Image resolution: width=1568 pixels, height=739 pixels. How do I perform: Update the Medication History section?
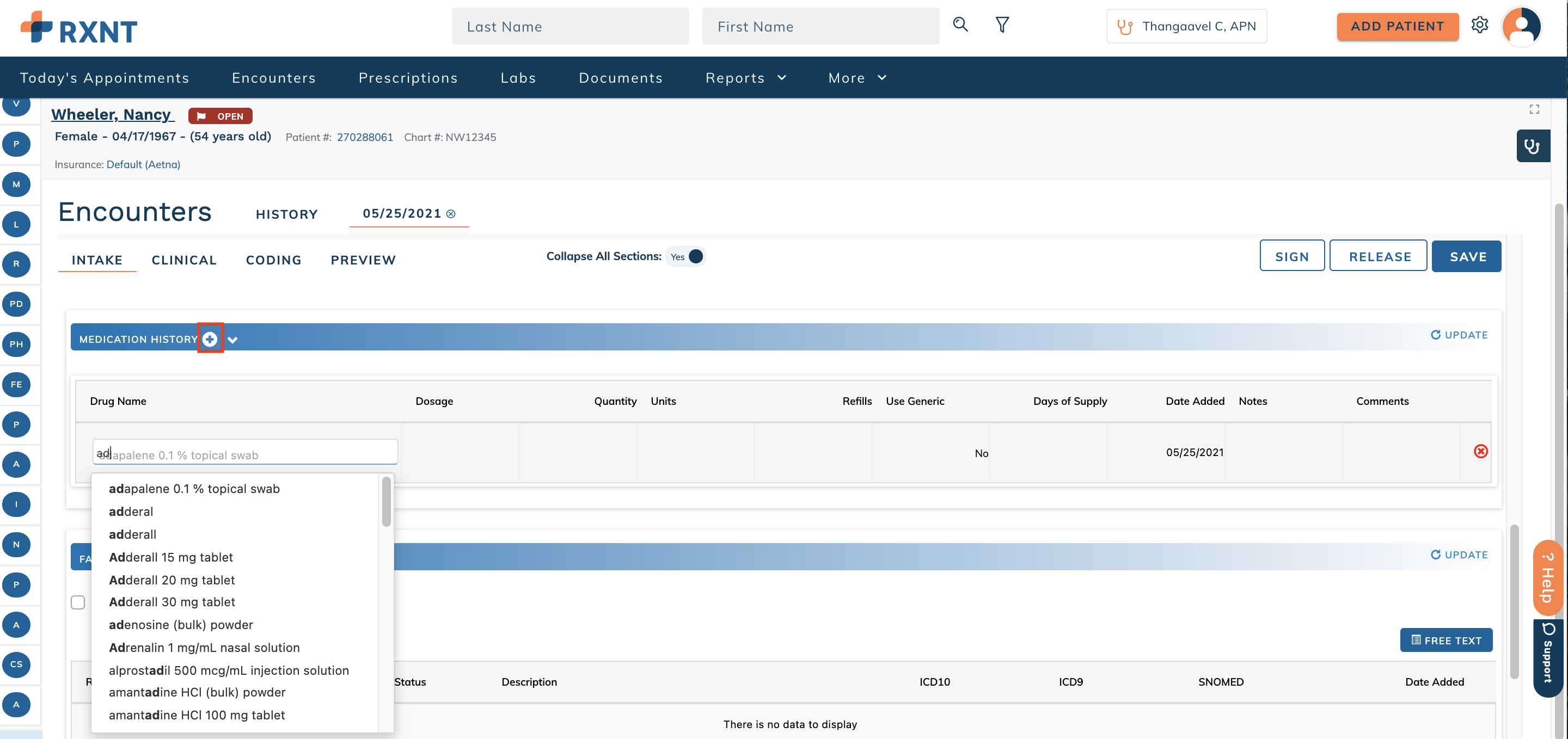point(1459,335)
